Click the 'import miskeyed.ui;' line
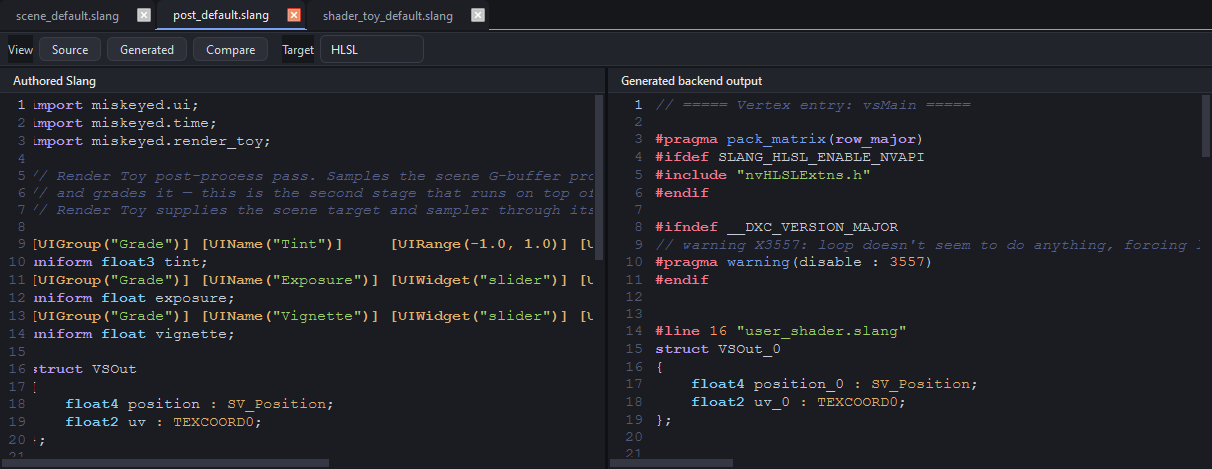The height and width of the screenshot is (469, 1212). 116,105
